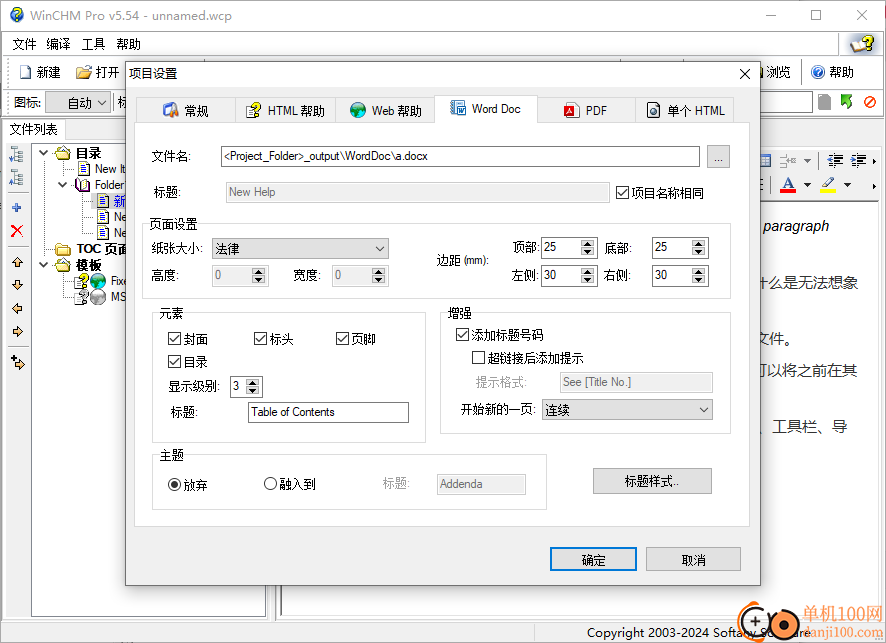The height and width of the screenshot is (643, 886).
Task: Click the 新建 new file toolbar icon
Action: click(25, 72)
